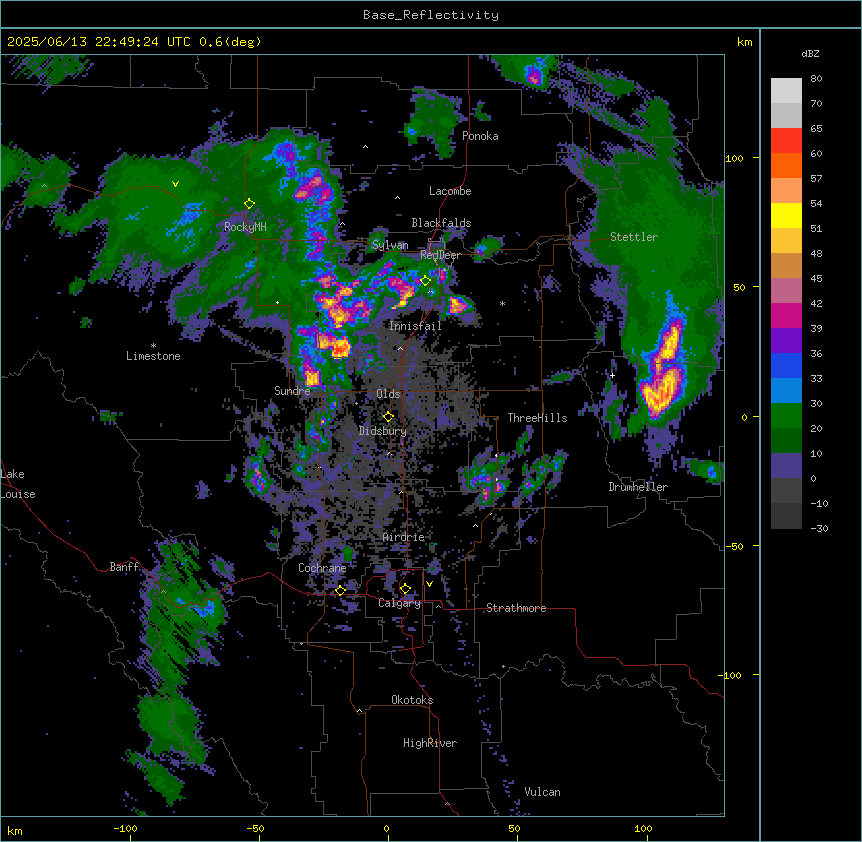Click the ThreeHills label
The width and height of the screenshot is (862, 842).
(537, 418)
